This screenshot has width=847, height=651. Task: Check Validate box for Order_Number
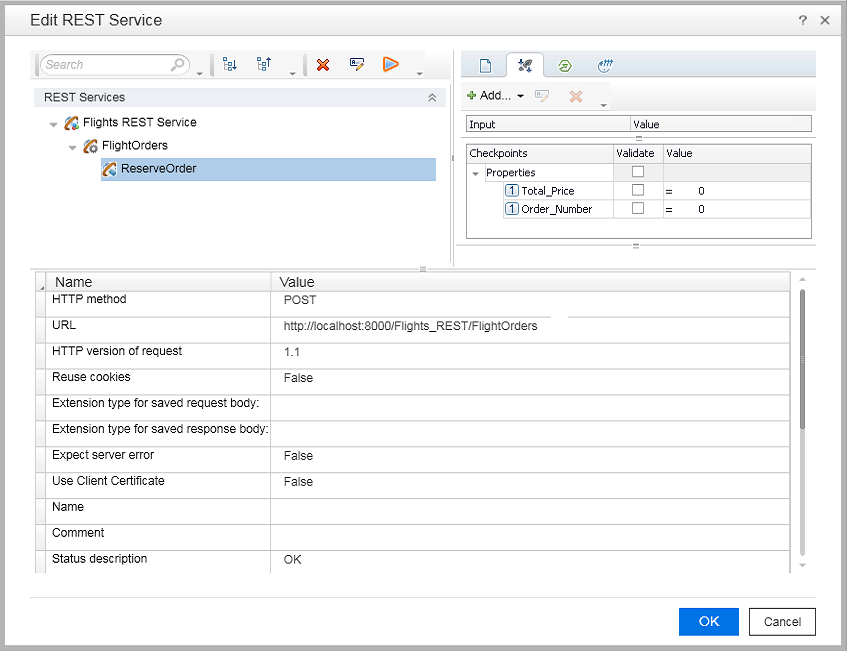[x=637, y=209]
